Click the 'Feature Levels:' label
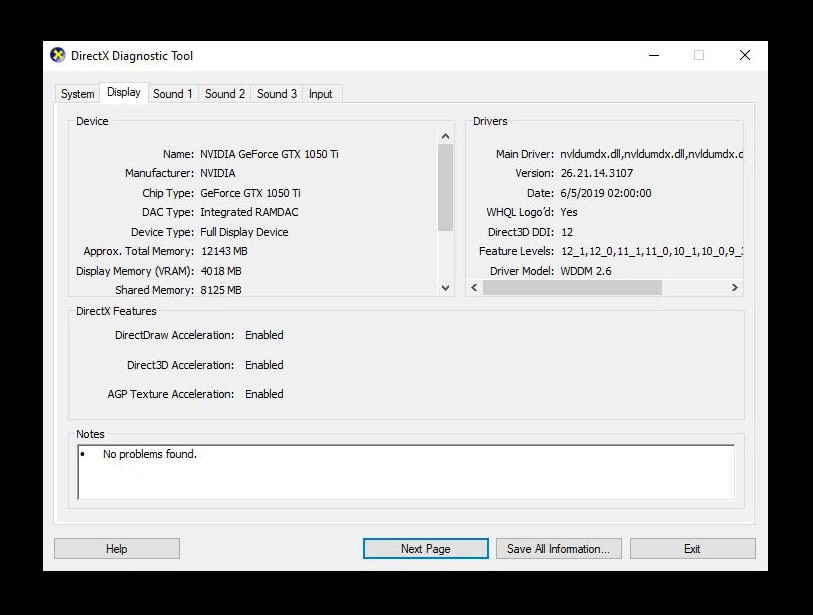The image size is (813, 615). [x=516, y=251]
